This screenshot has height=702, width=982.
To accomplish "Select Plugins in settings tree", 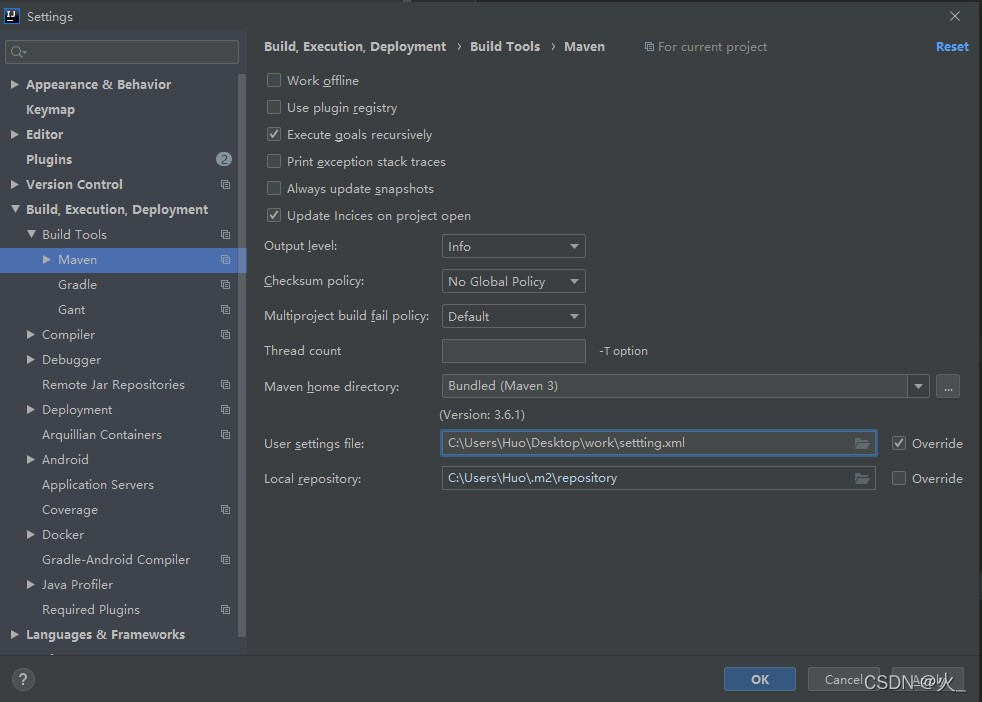I will [x=49, y=160].
